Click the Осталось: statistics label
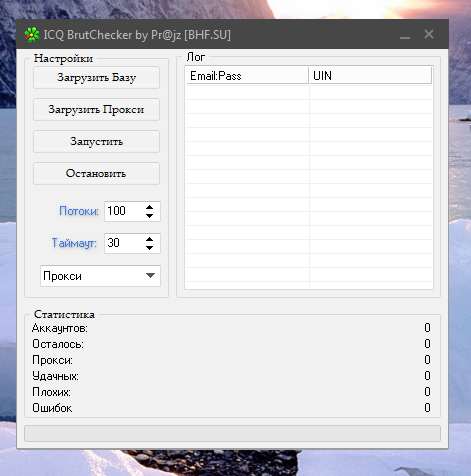This screenshot has height=476, width=471. tap(58, 344)
